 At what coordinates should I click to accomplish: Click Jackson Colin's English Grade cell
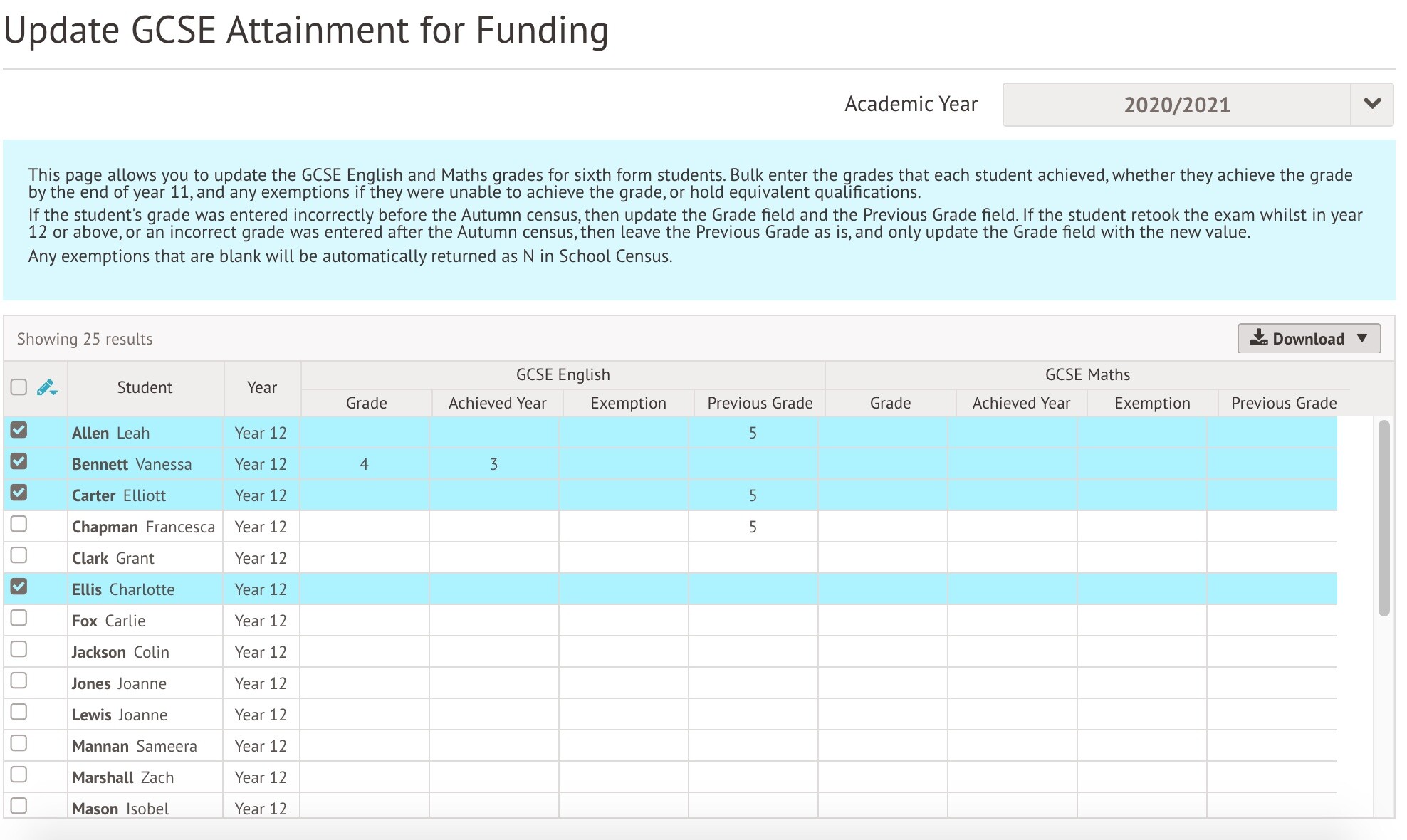(x=365, y=652)
